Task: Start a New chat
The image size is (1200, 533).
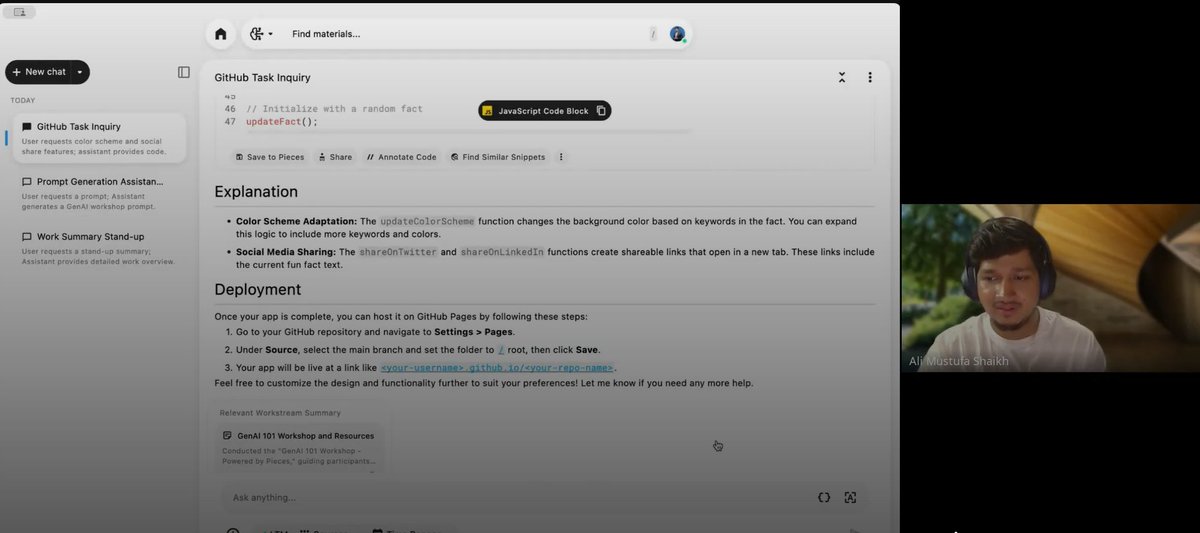Action: click(x=40, y=72)
